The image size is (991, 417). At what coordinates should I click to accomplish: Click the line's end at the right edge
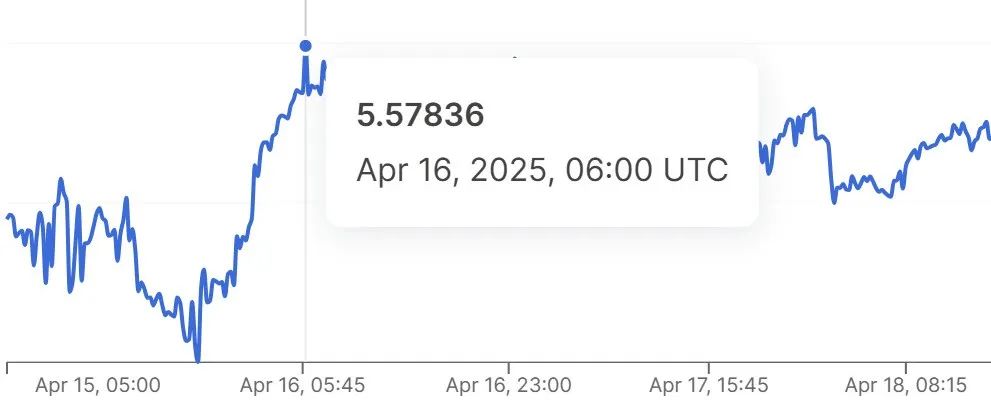pos(988,138)
